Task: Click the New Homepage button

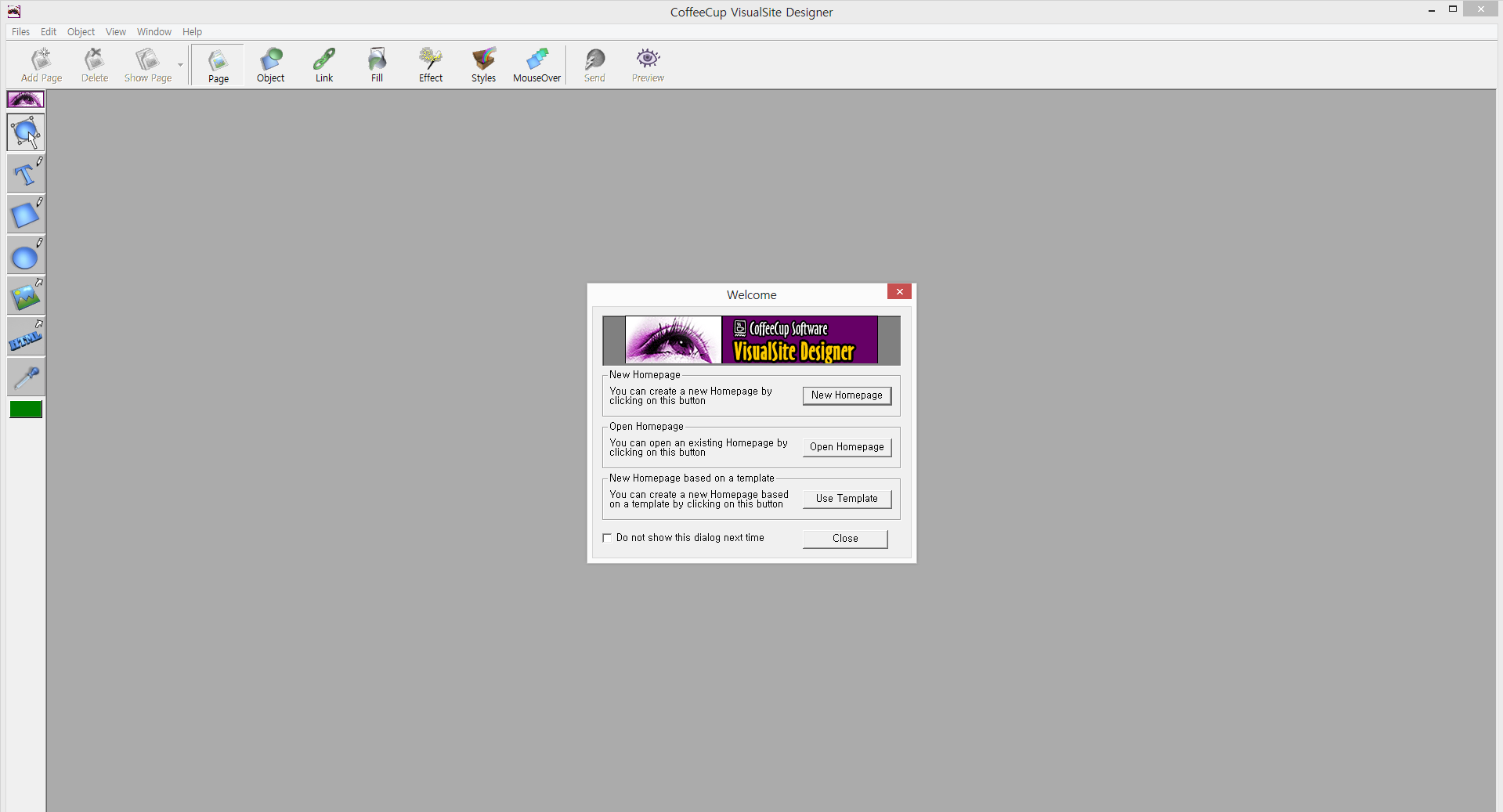Action: [x=847, y=395]
